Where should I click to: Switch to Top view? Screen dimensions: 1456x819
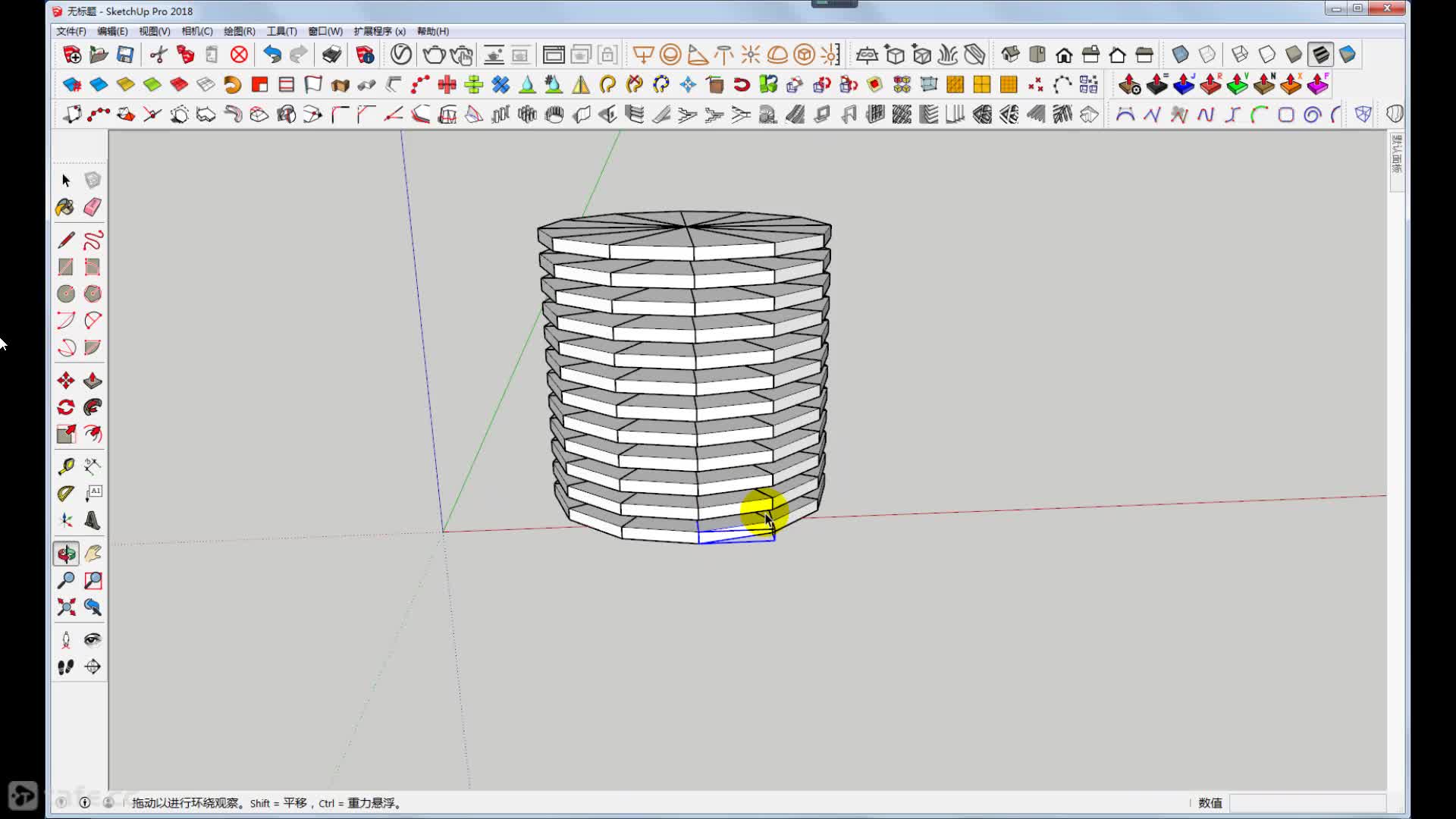pos(1037,55)
